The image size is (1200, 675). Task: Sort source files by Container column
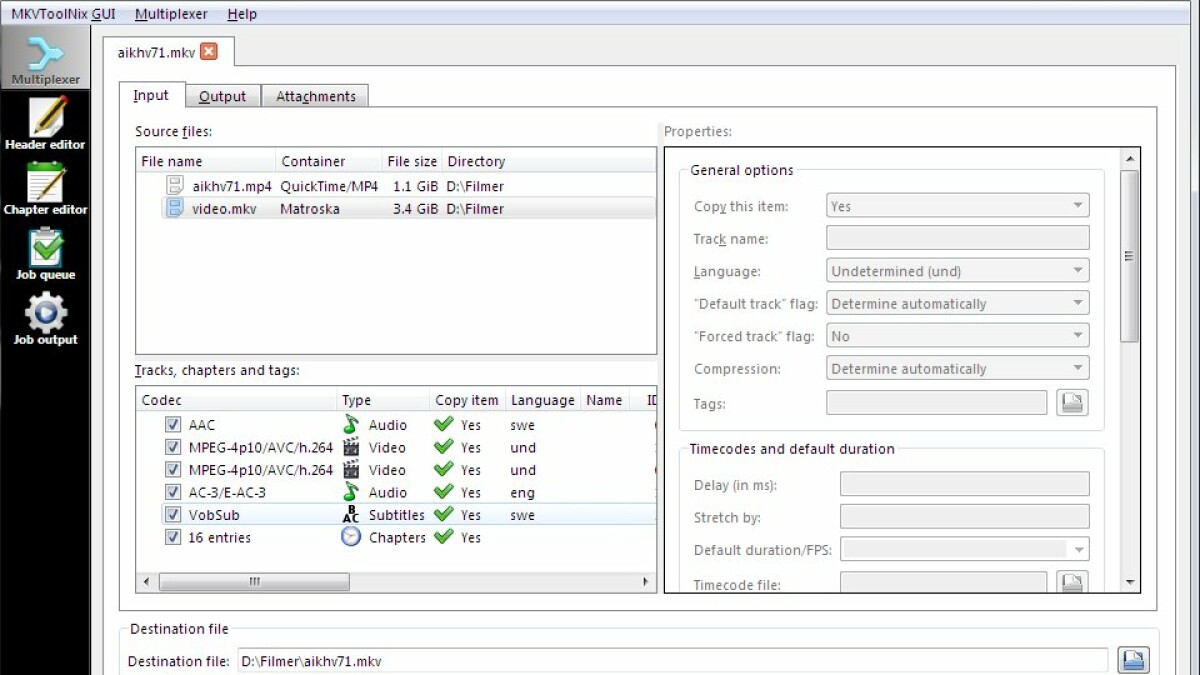click(329, 161)
